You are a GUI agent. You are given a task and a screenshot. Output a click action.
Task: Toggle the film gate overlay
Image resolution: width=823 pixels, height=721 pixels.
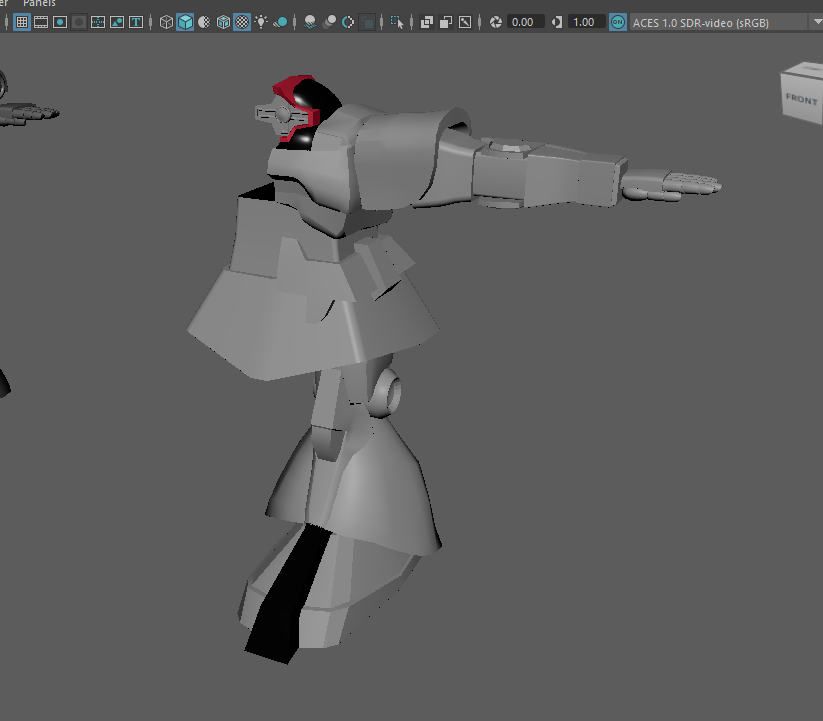(x=41, y=22)
